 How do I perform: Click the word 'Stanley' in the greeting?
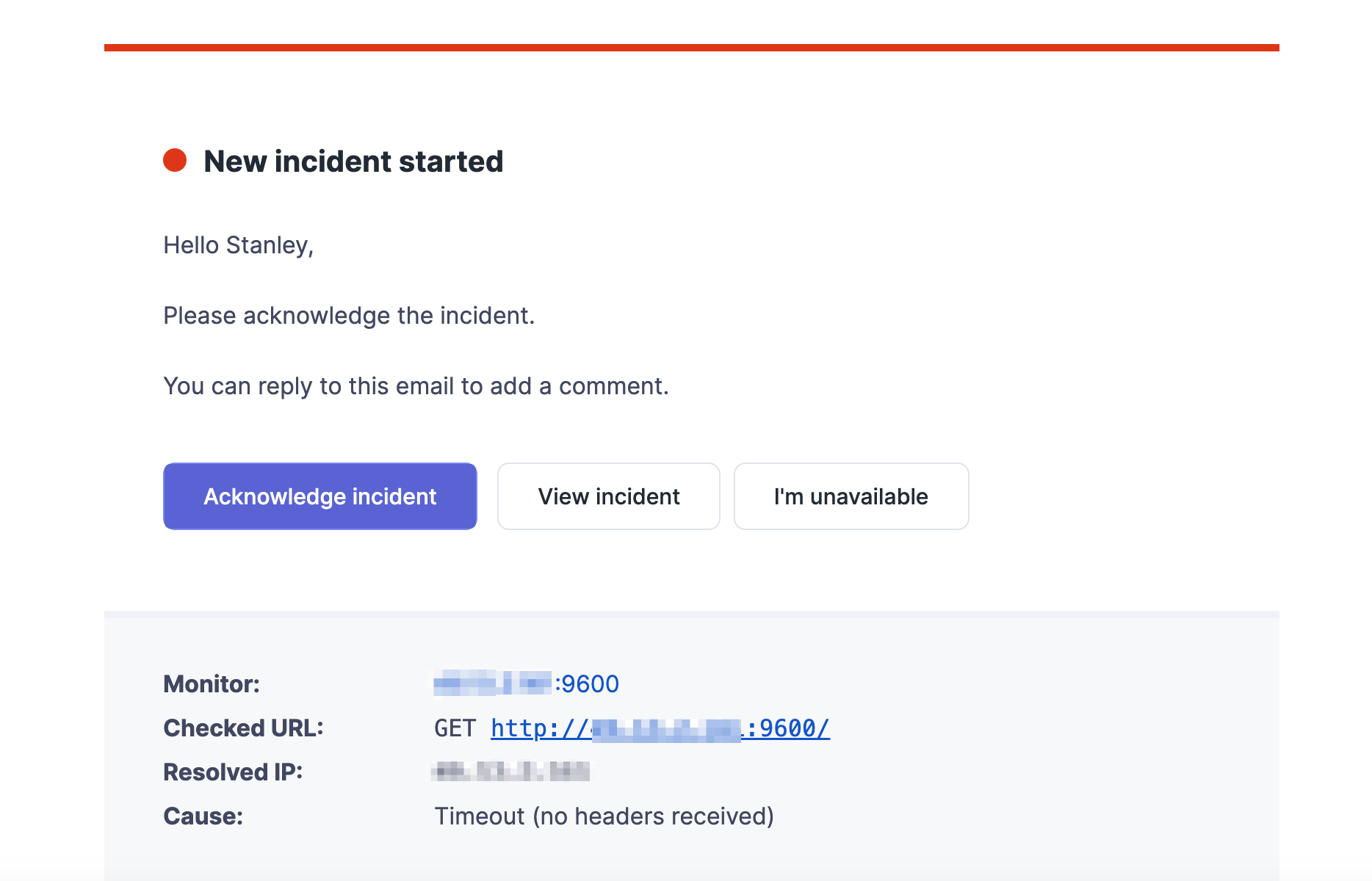coord(267,245)
